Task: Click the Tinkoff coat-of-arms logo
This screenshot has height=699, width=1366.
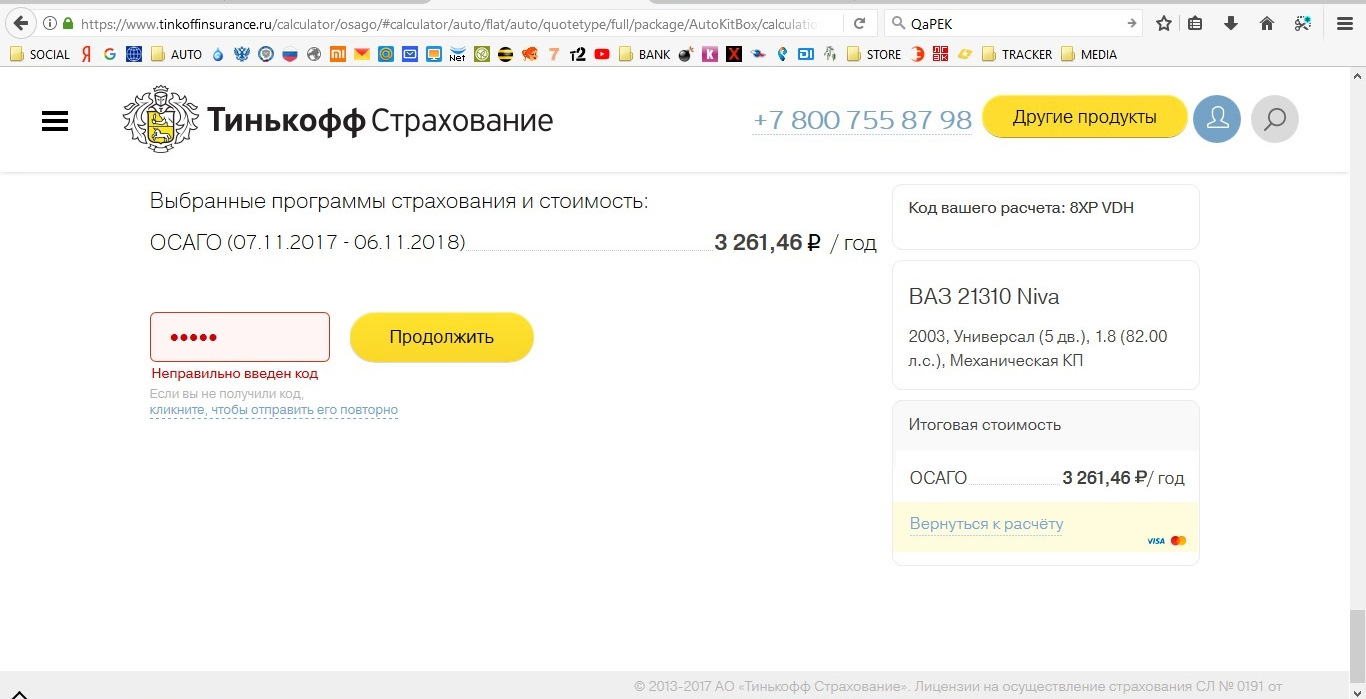Action: tap(161, 120)
